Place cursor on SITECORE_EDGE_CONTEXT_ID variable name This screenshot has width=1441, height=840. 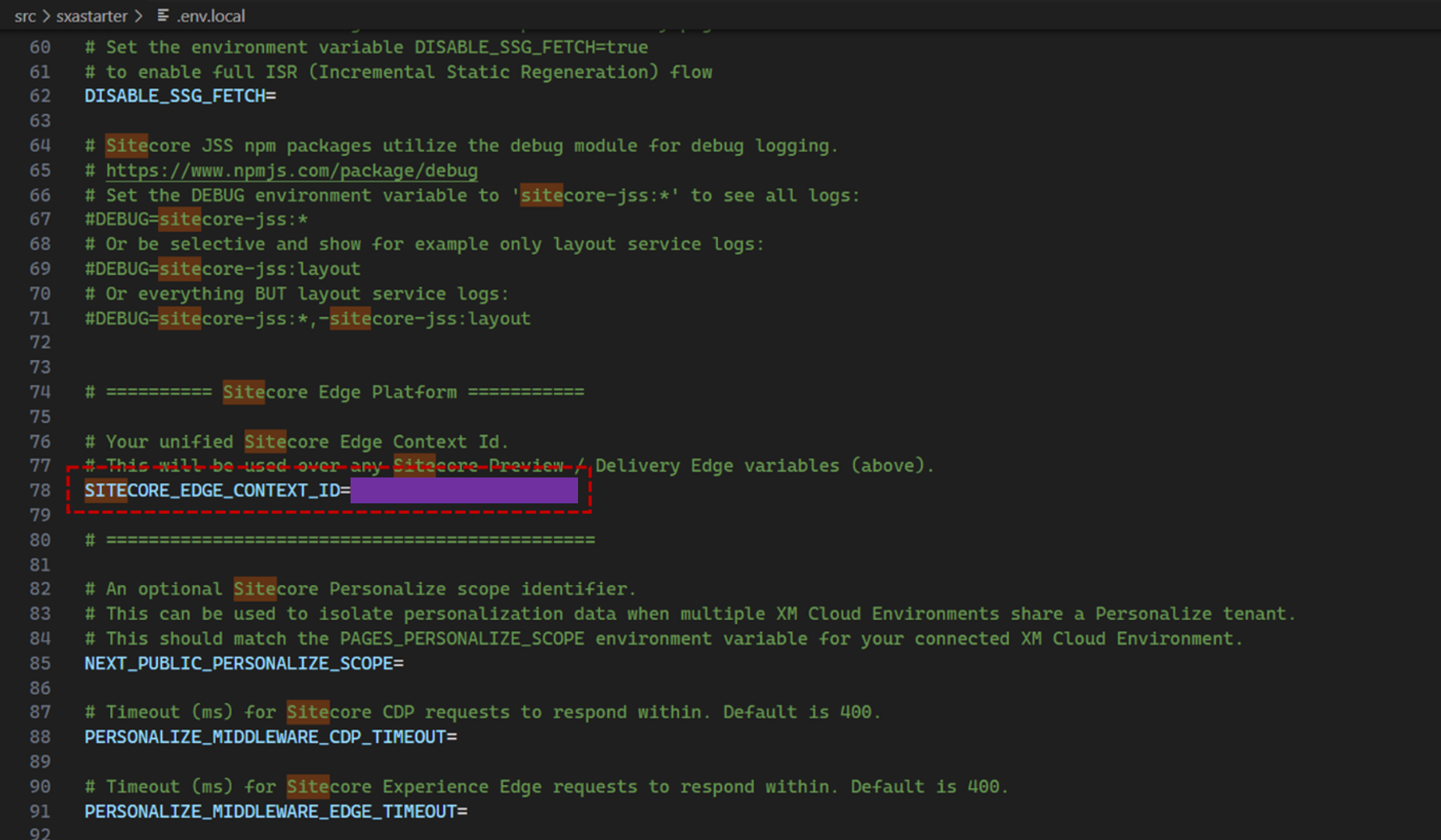(x=216, y=490)
